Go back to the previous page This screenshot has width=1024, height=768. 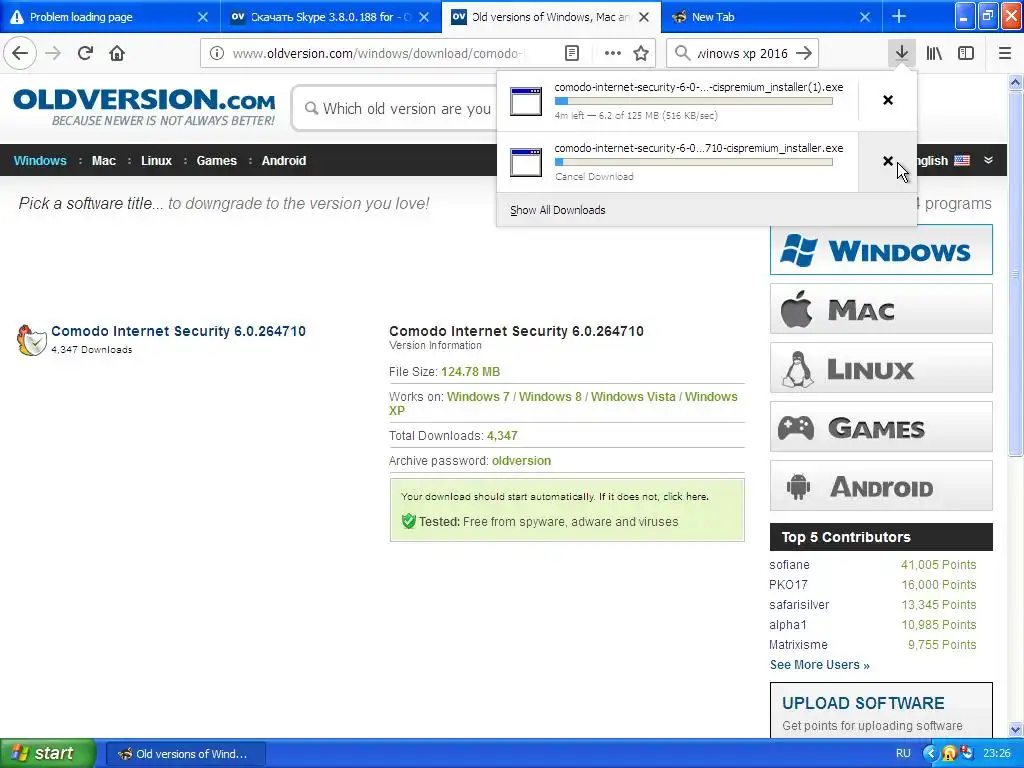pyautogui.click(x=20, y=53)
